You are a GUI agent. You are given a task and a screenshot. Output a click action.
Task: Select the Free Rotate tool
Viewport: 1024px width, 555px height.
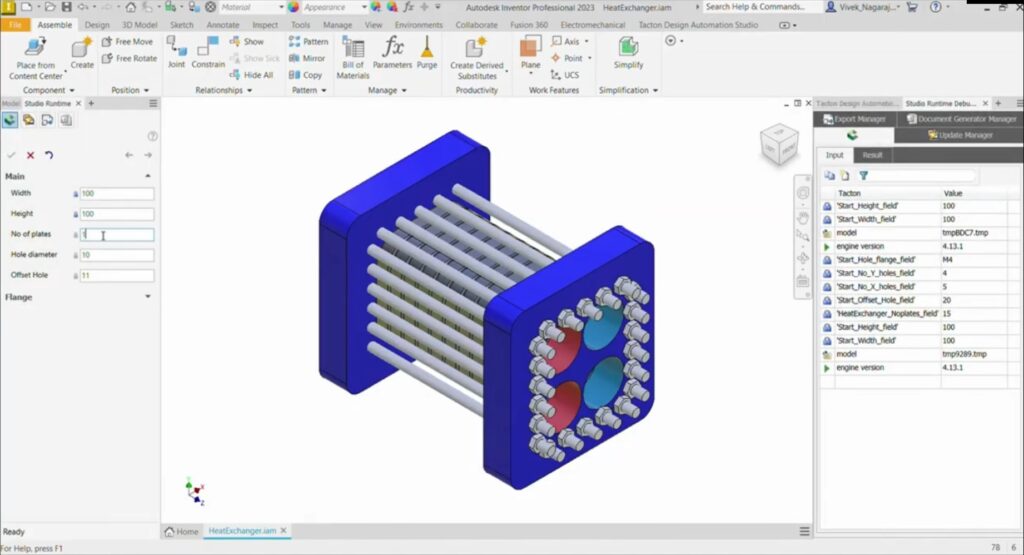pyautogui.click(x=129, y=58)
